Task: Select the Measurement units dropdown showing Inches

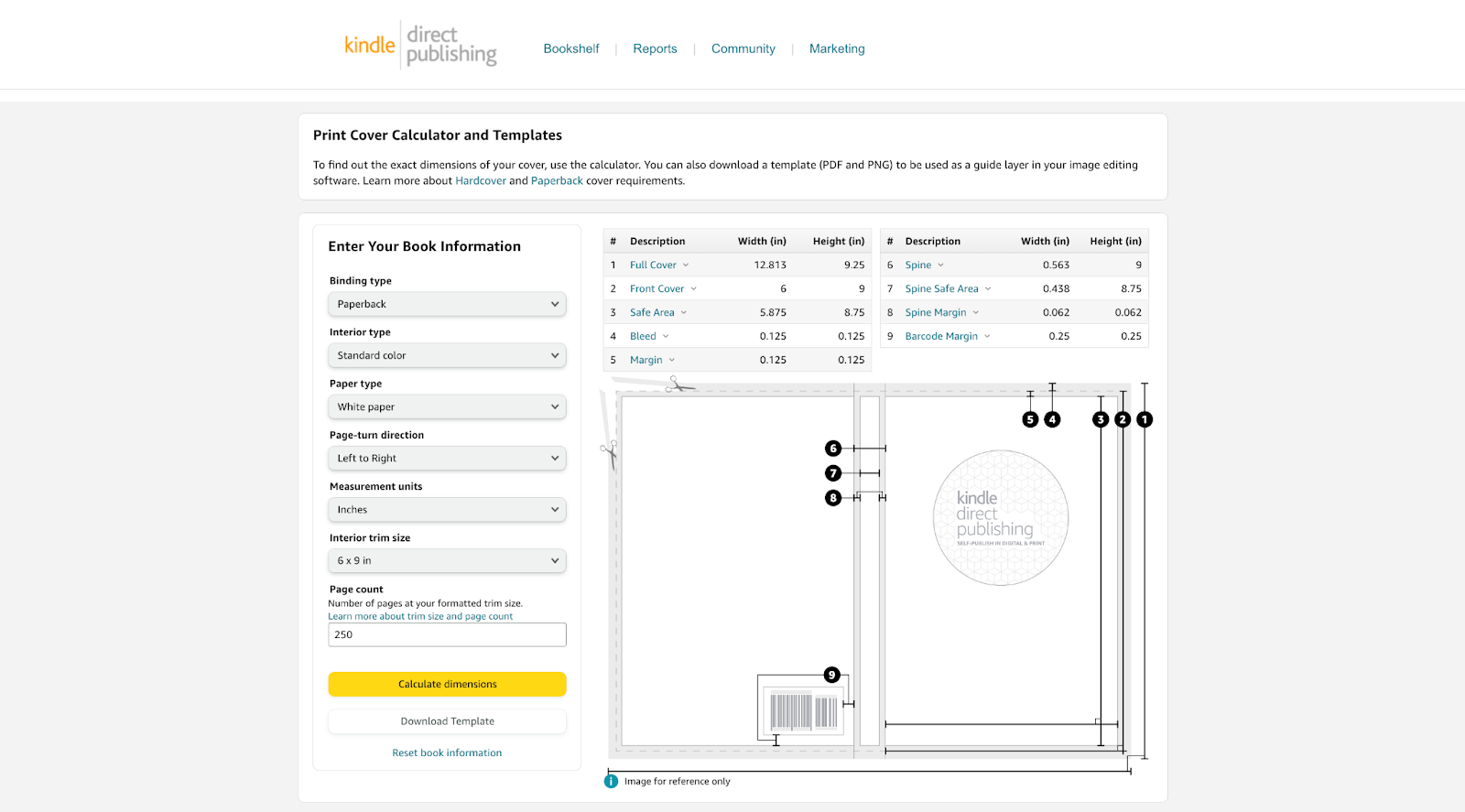Action: (447, 509)
